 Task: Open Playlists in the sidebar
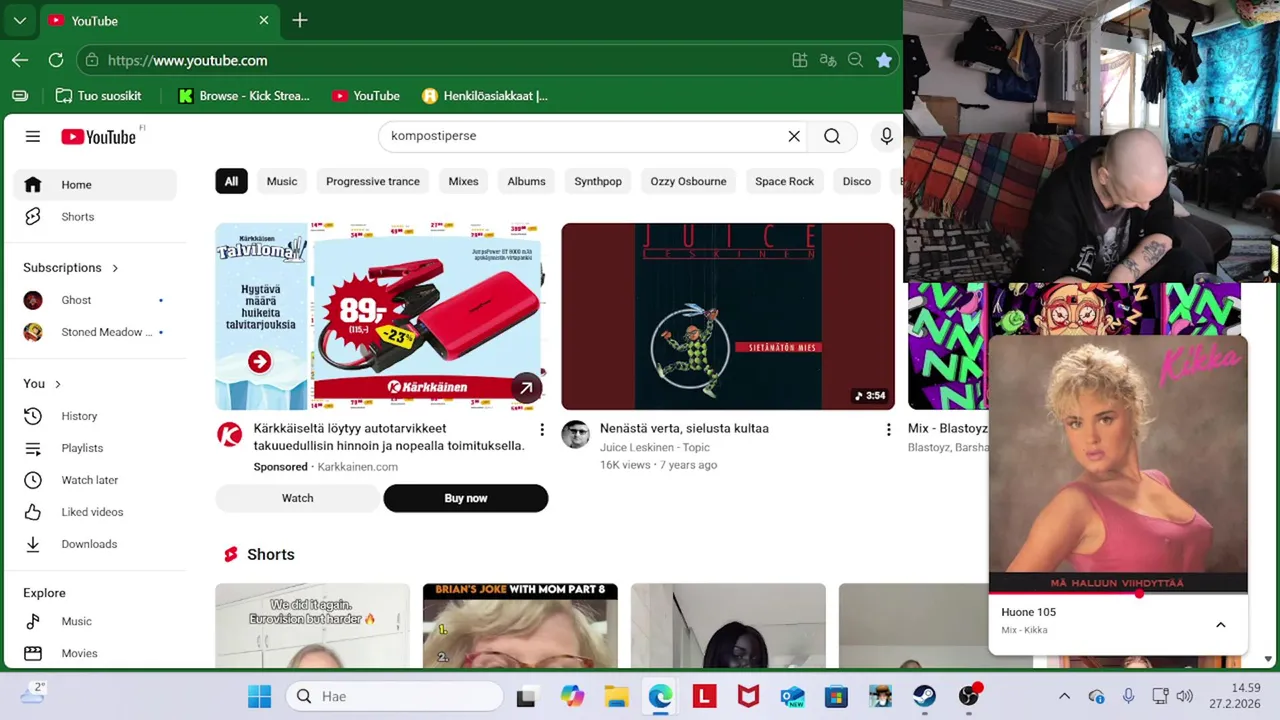95,448
